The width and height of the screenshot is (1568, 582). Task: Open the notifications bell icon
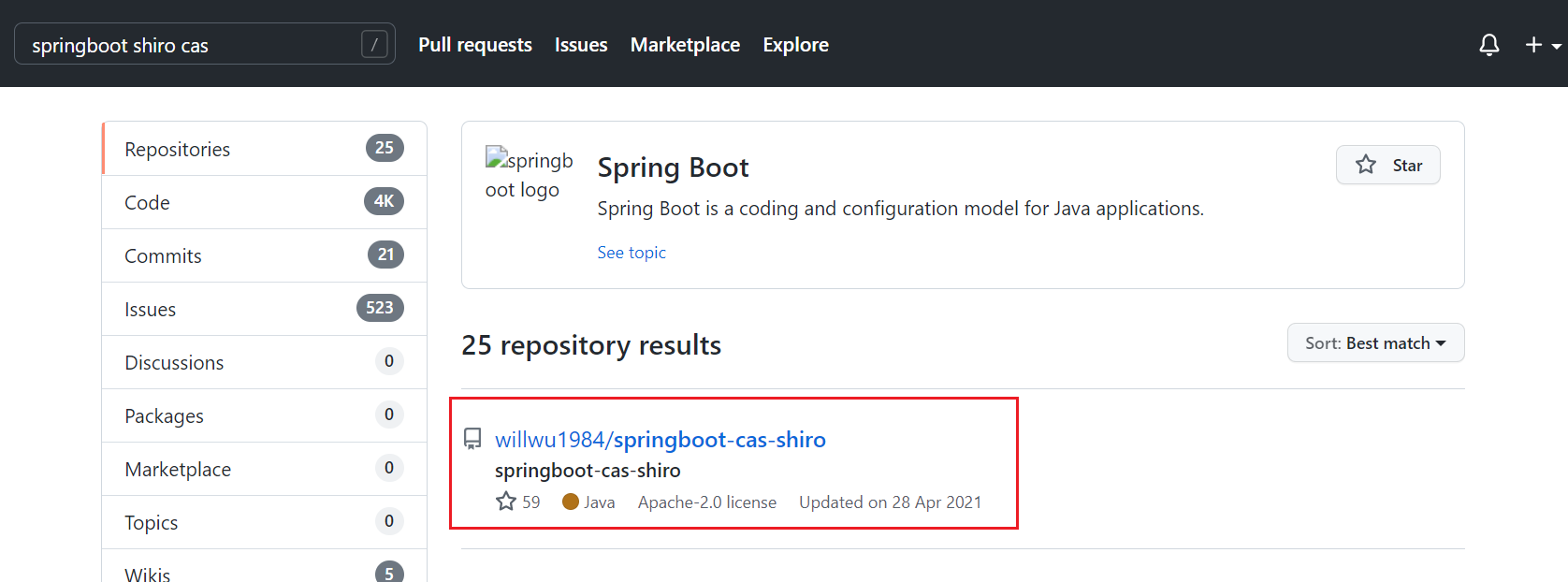coord(1489,45)
